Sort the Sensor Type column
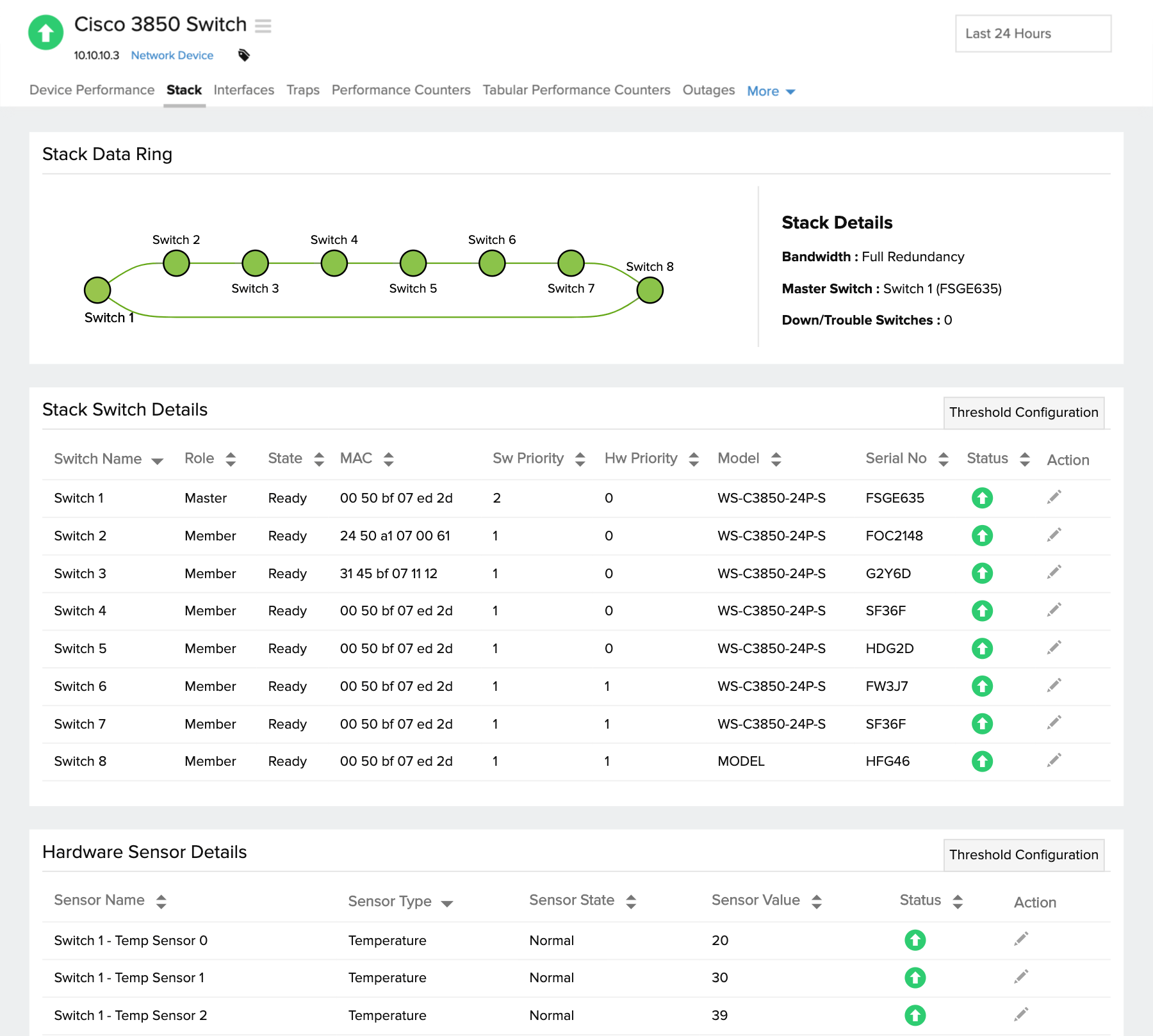The height and width of the screenshot is (1036, 1153). pos(446,903)
